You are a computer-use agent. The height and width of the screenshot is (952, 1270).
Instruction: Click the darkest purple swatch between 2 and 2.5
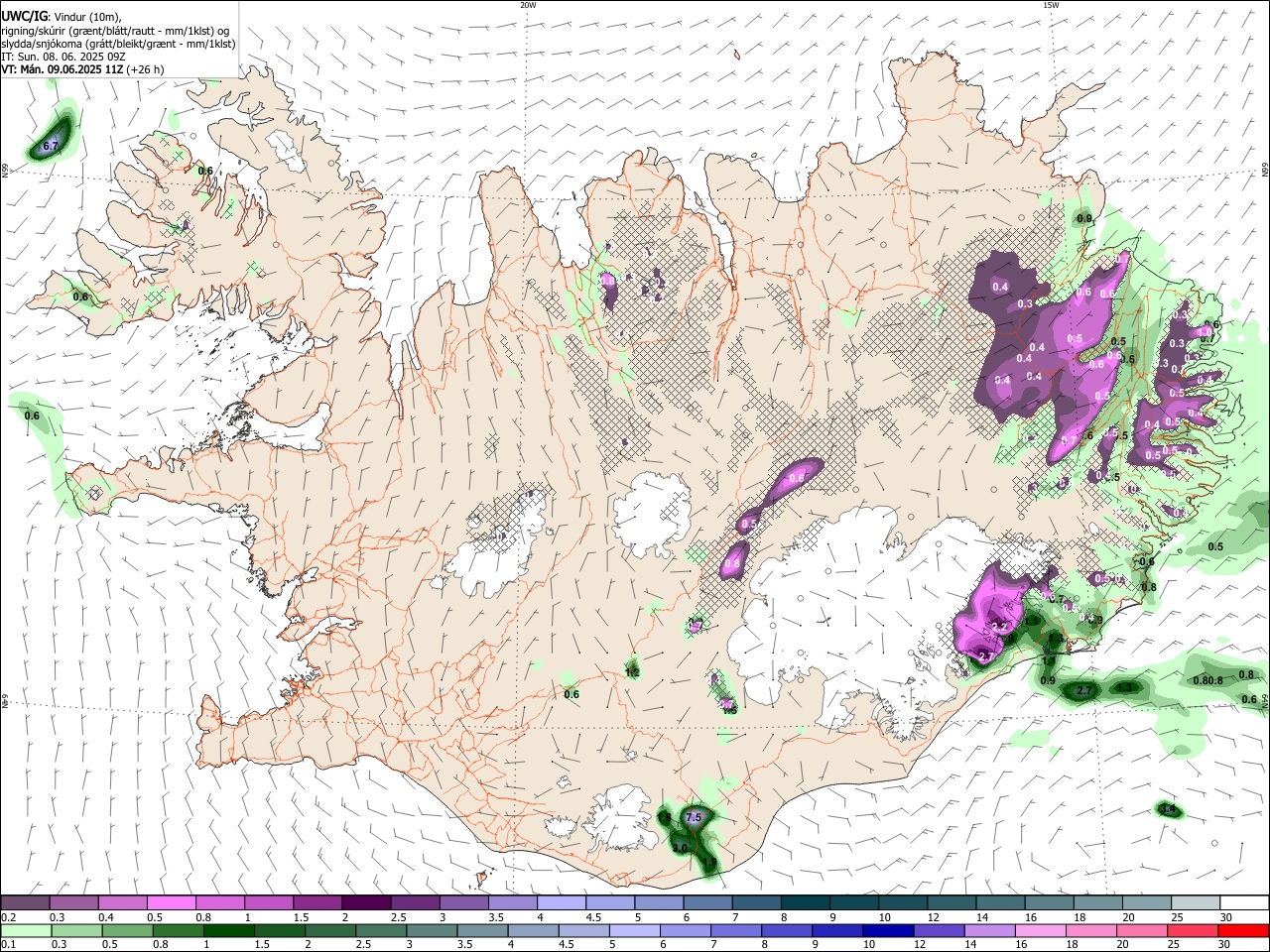(366, 903)
